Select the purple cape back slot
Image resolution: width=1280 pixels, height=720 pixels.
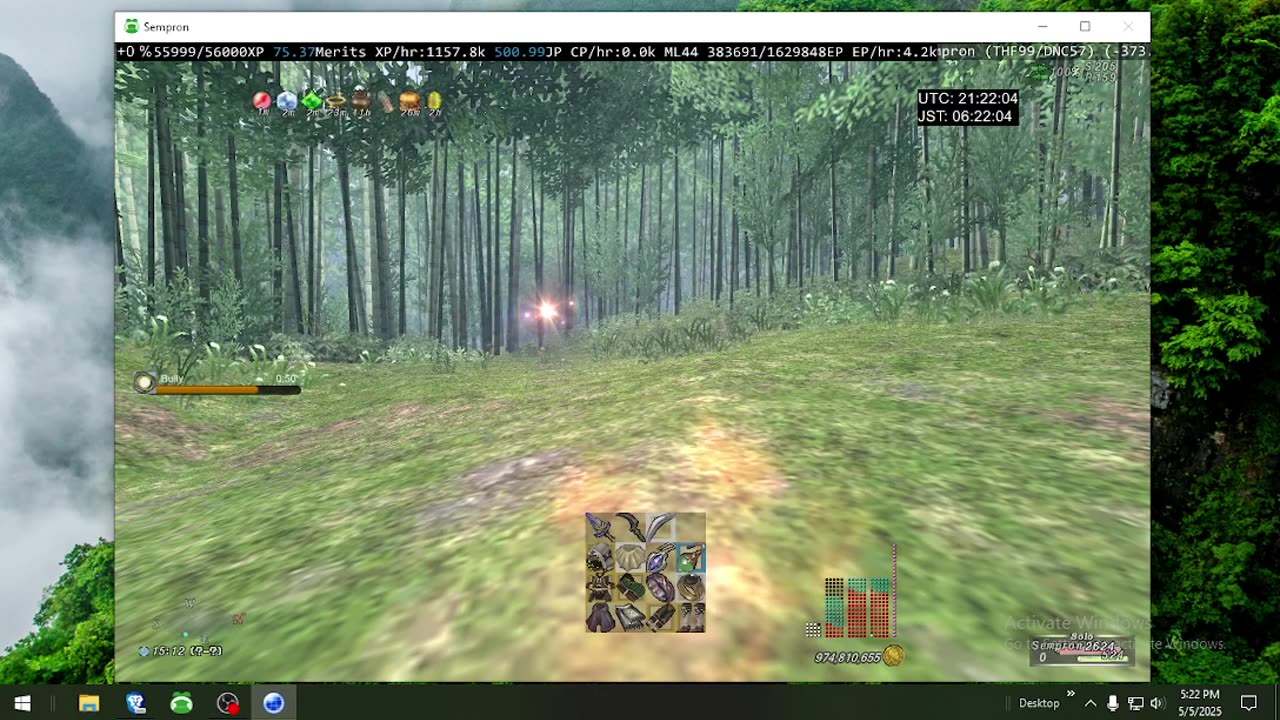(x=600, y=618)
